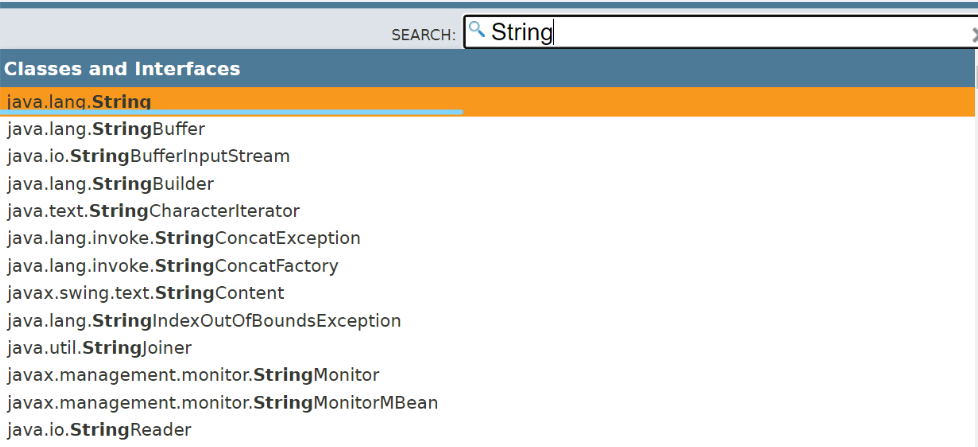Select javax.swing.text.StringContent suggestion
Screen dimensions: 978x447
tap(145, 293)
